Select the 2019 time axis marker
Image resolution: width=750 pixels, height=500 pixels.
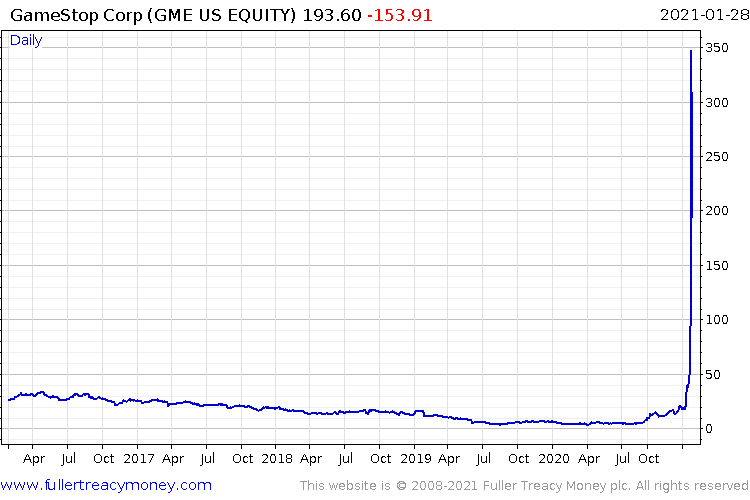pos(416,458)
